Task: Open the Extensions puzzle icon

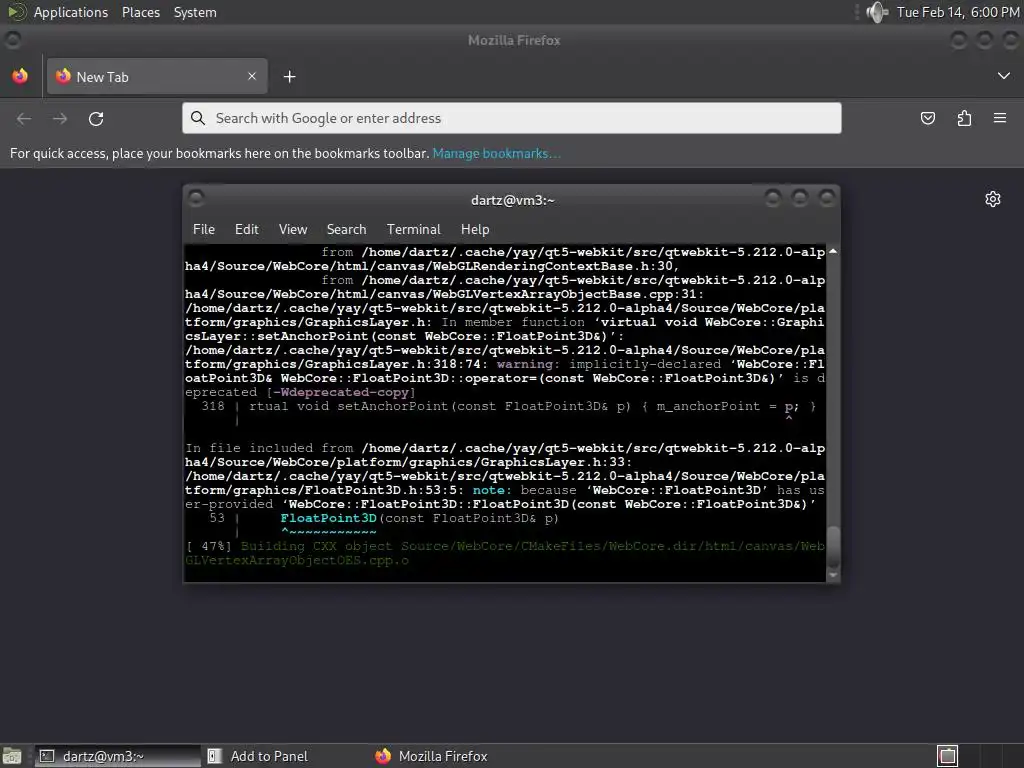Action: pos(964,118)
